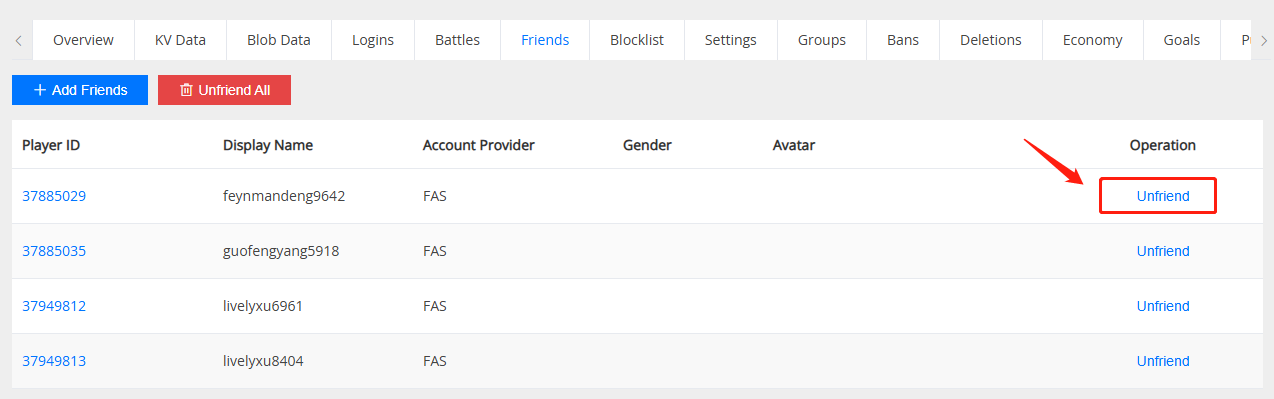Viewport: 1274px width, 399px height.
Task: Unfriend guofengyang5918
Action: [x=1163, y=251]
